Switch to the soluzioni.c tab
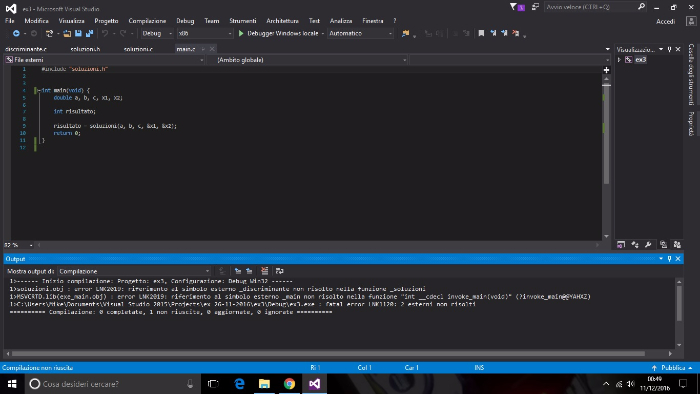The height and width of the screenshot is (394, 700). click(x=138, y=49)
